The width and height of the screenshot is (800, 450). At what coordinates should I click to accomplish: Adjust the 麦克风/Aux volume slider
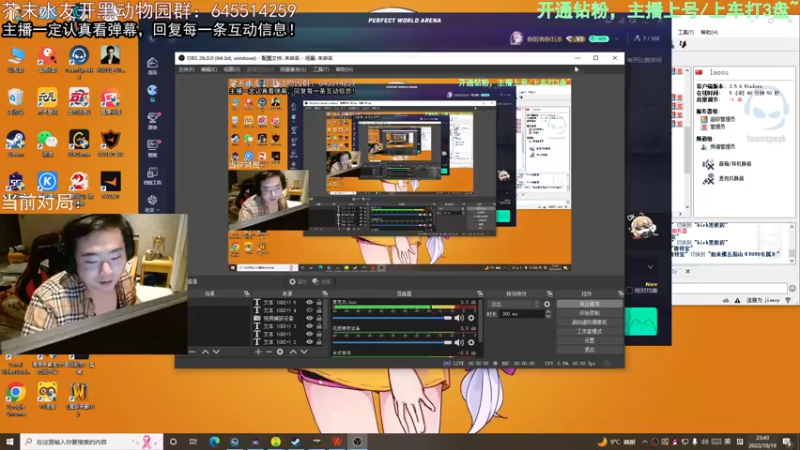[392, 318]
